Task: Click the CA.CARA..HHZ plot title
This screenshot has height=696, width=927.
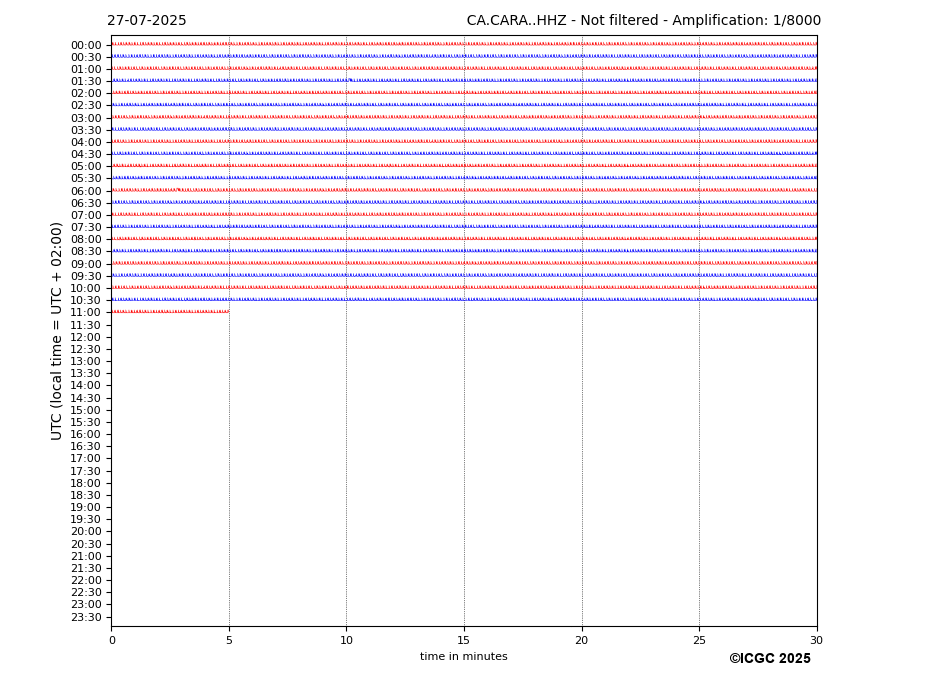Action: click(644, 21)
